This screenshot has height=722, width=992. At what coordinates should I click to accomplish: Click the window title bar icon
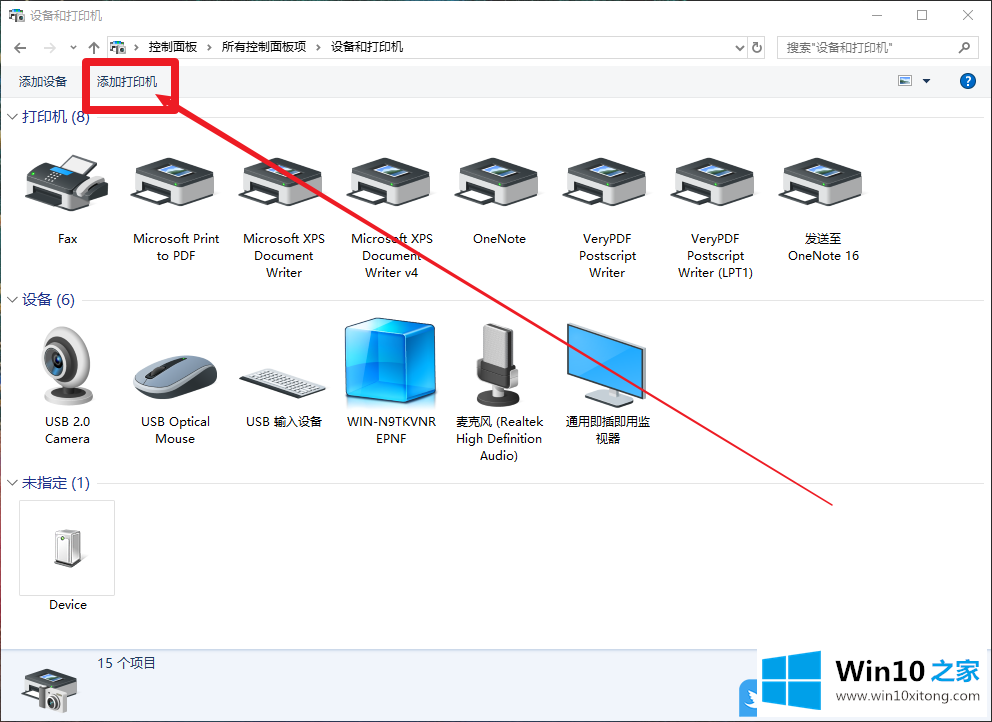tap(16, 15)
